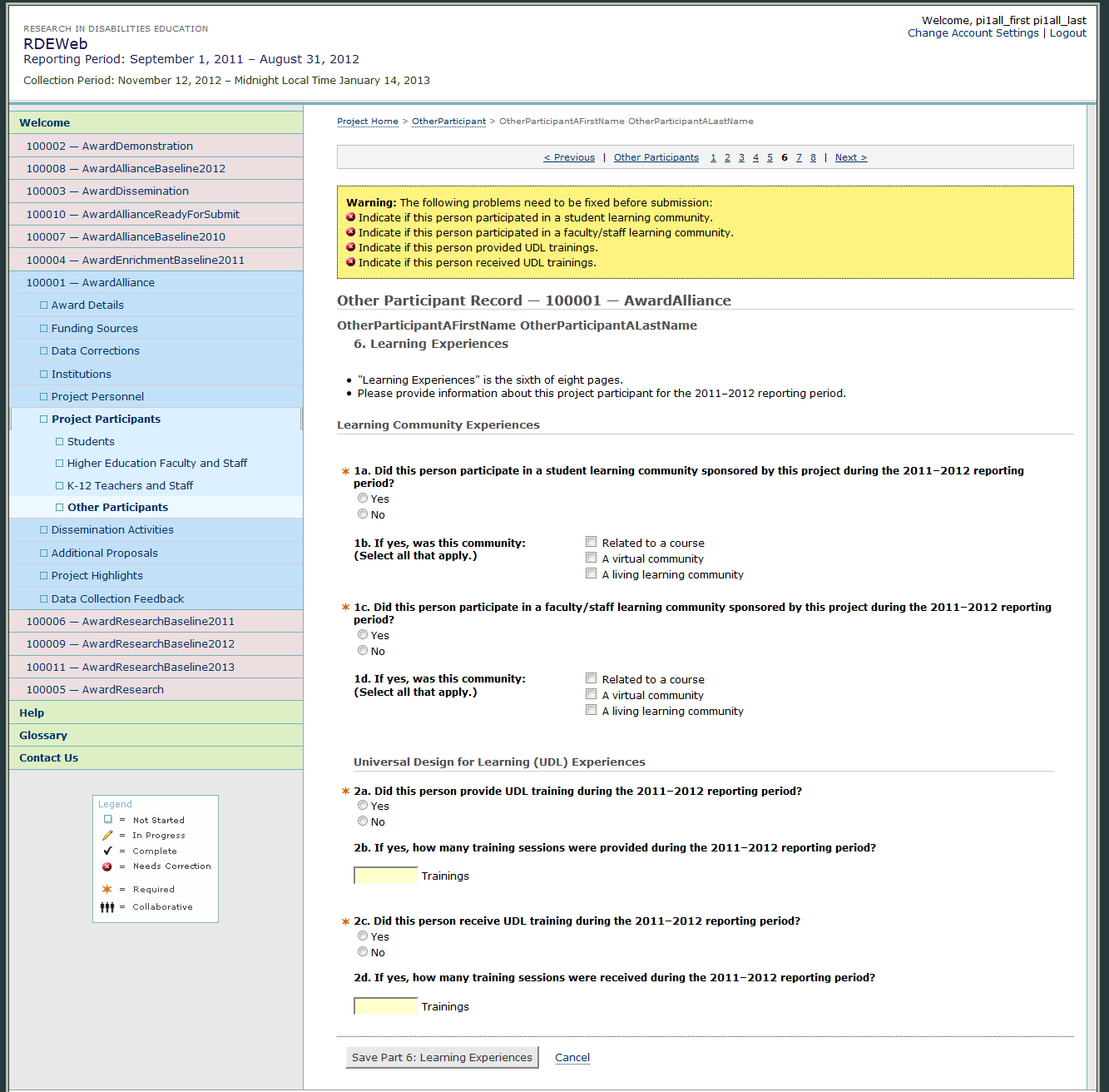The width and height of the screenshot is (1109, 1092).
Task: Click Needs Correction icon in the legend
Action: click(x=107, y=866)
